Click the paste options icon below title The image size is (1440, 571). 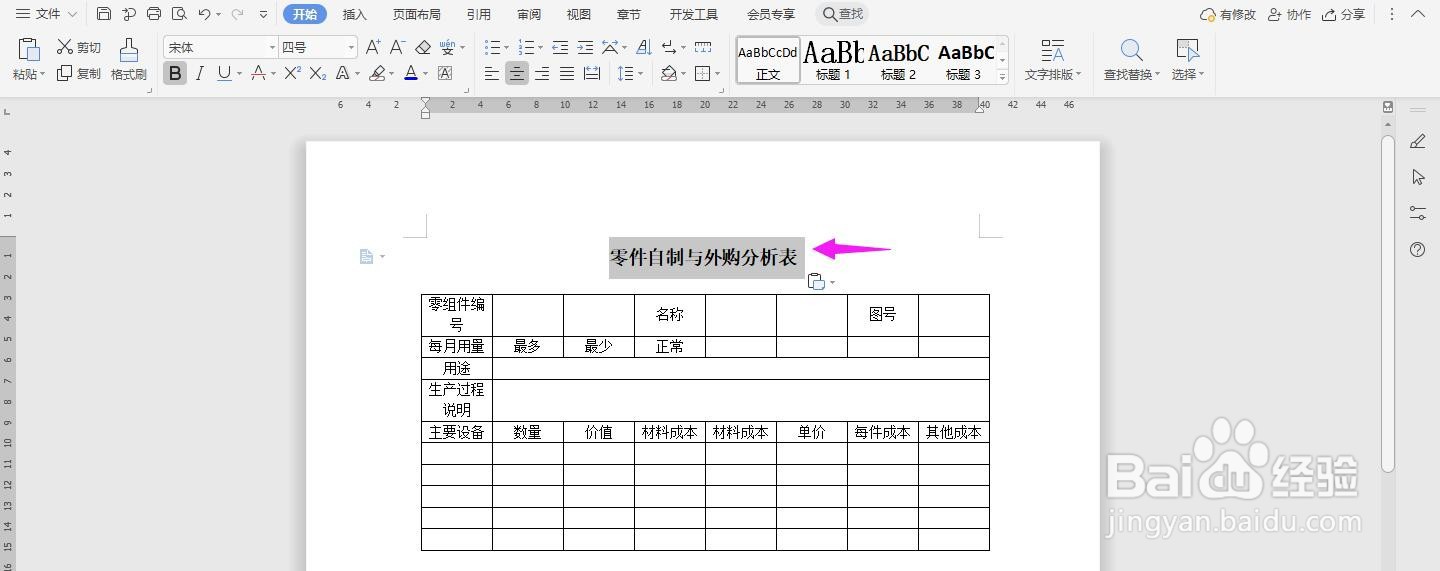[816, 282]
